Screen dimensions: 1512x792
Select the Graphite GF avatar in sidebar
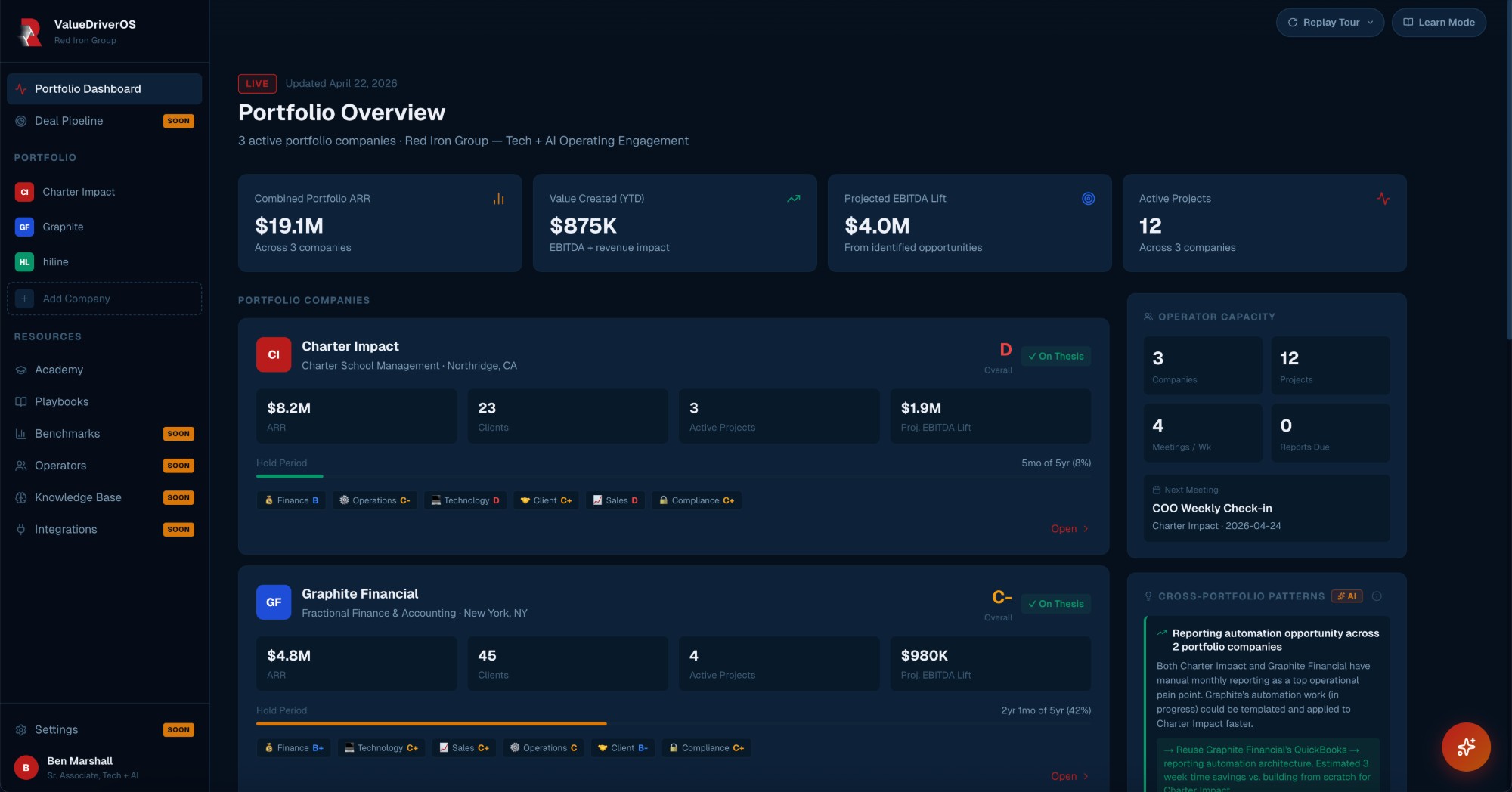click(x=23, y=227)
